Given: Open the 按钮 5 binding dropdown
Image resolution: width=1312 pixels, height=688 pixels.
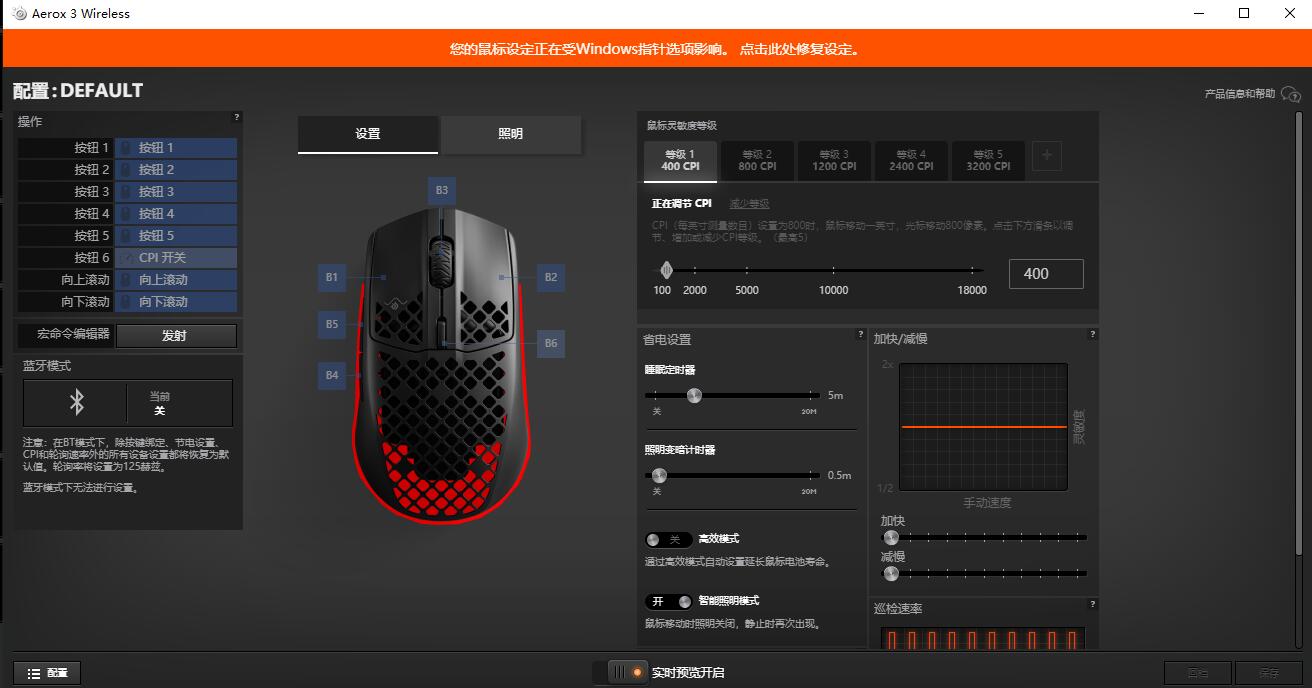Looking at the screenshot, I should (x=176, y=235).
